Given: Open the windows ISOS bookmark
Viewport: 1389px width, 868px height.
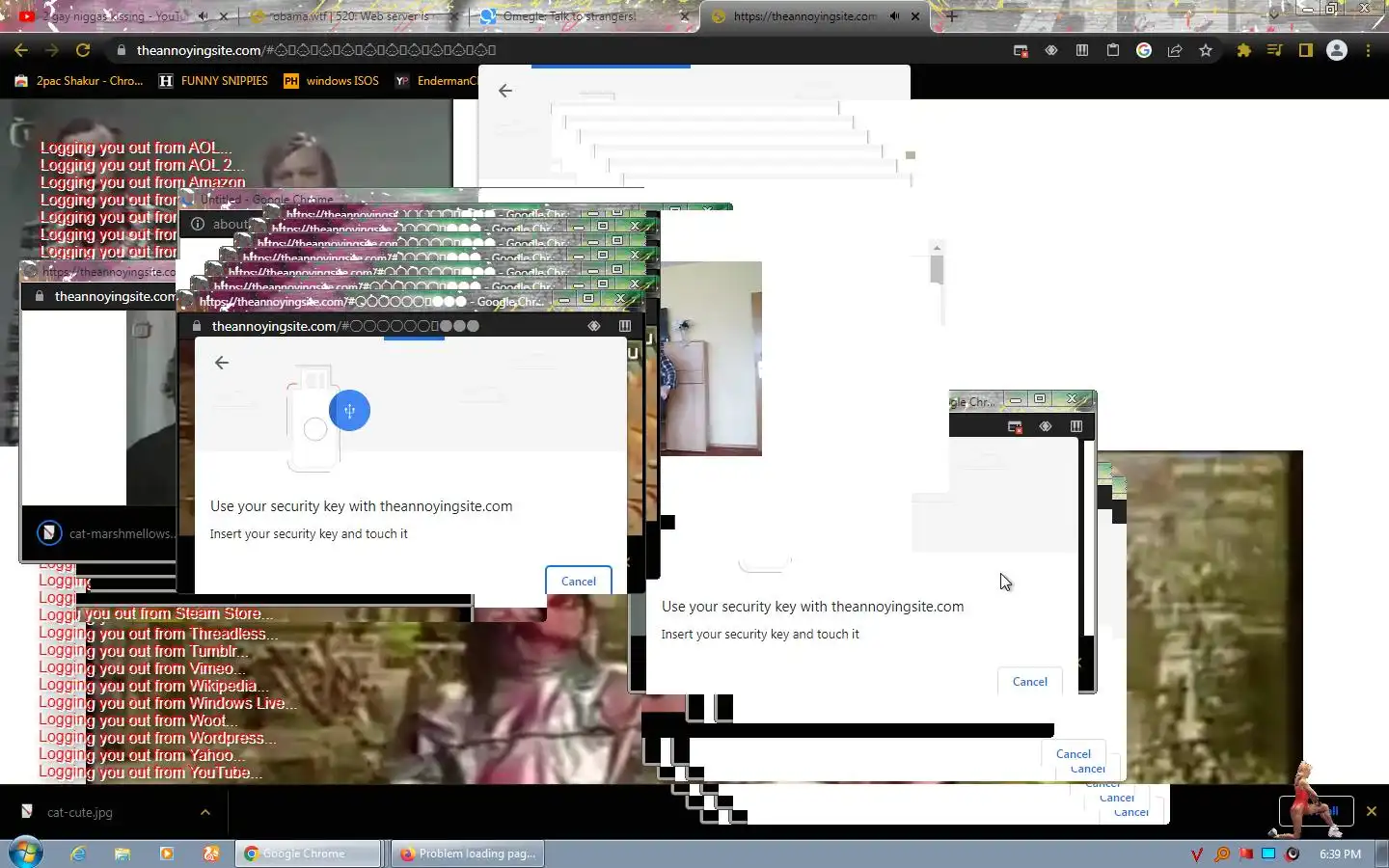Looking at the screenshot, I should (331, 81).
